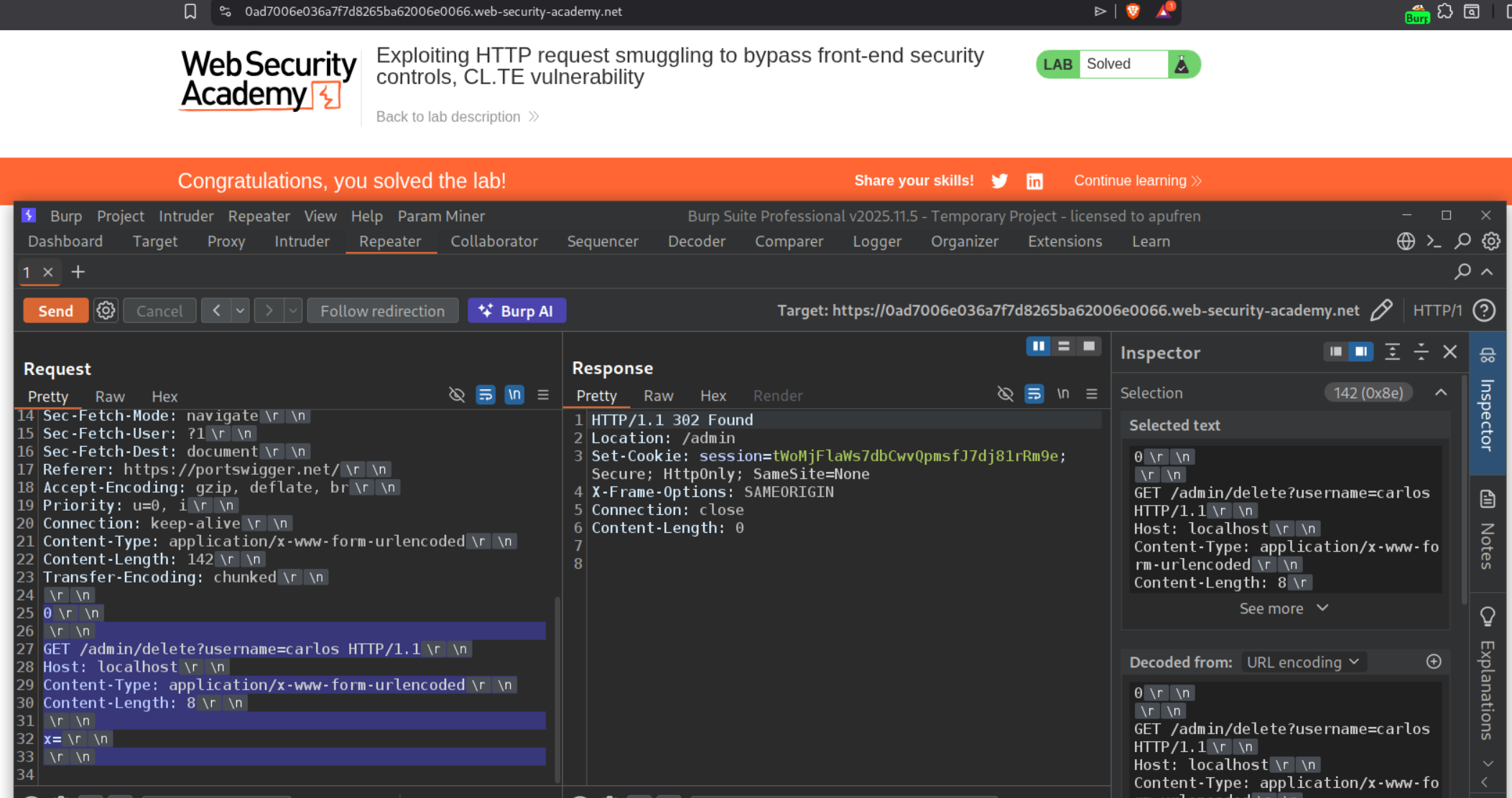This screenshot has width=1512, height=798.
Task: Click the Burp extension icon in browser toolbar
Action: [x=1416, y=14]
